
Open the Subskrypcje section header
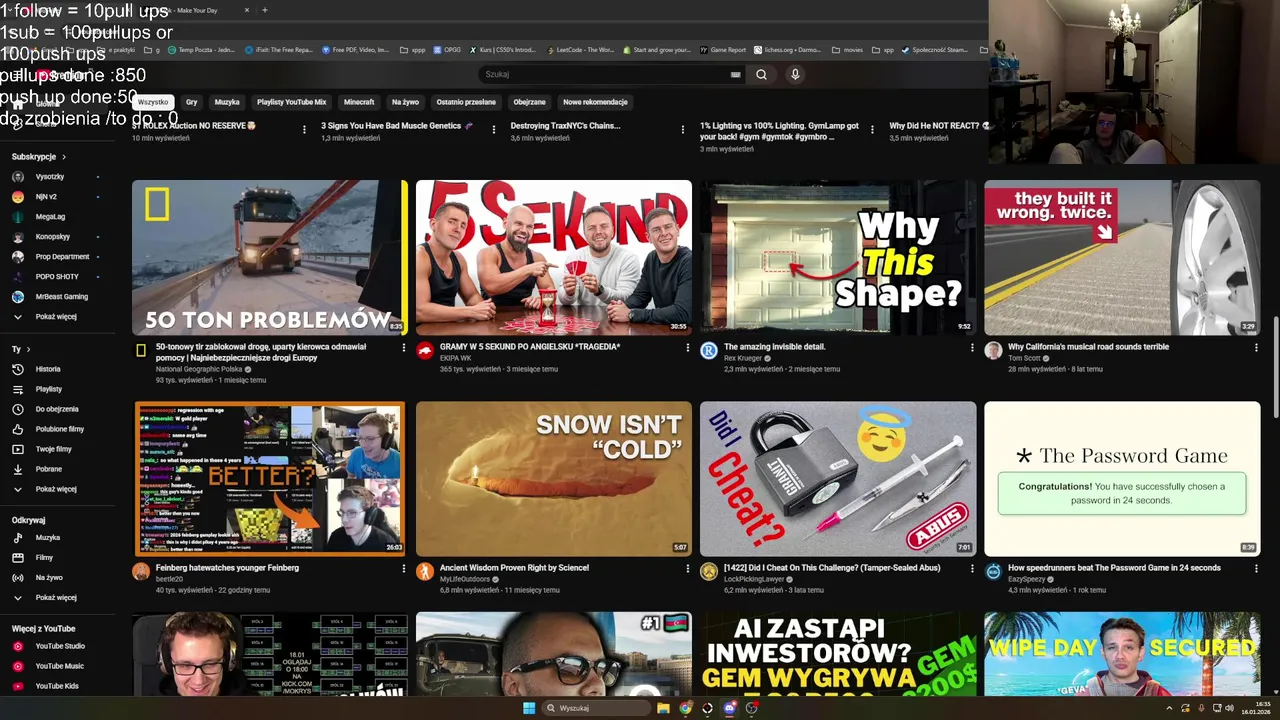click(x=39, y=157)
